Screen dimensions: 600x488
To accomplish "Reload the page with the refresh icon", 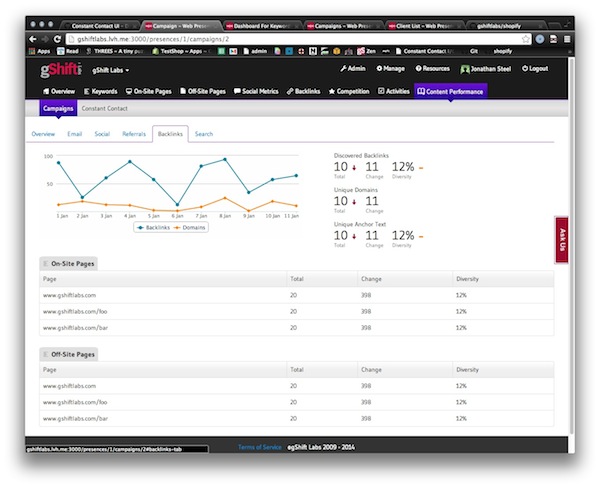I will coord(57,39).
